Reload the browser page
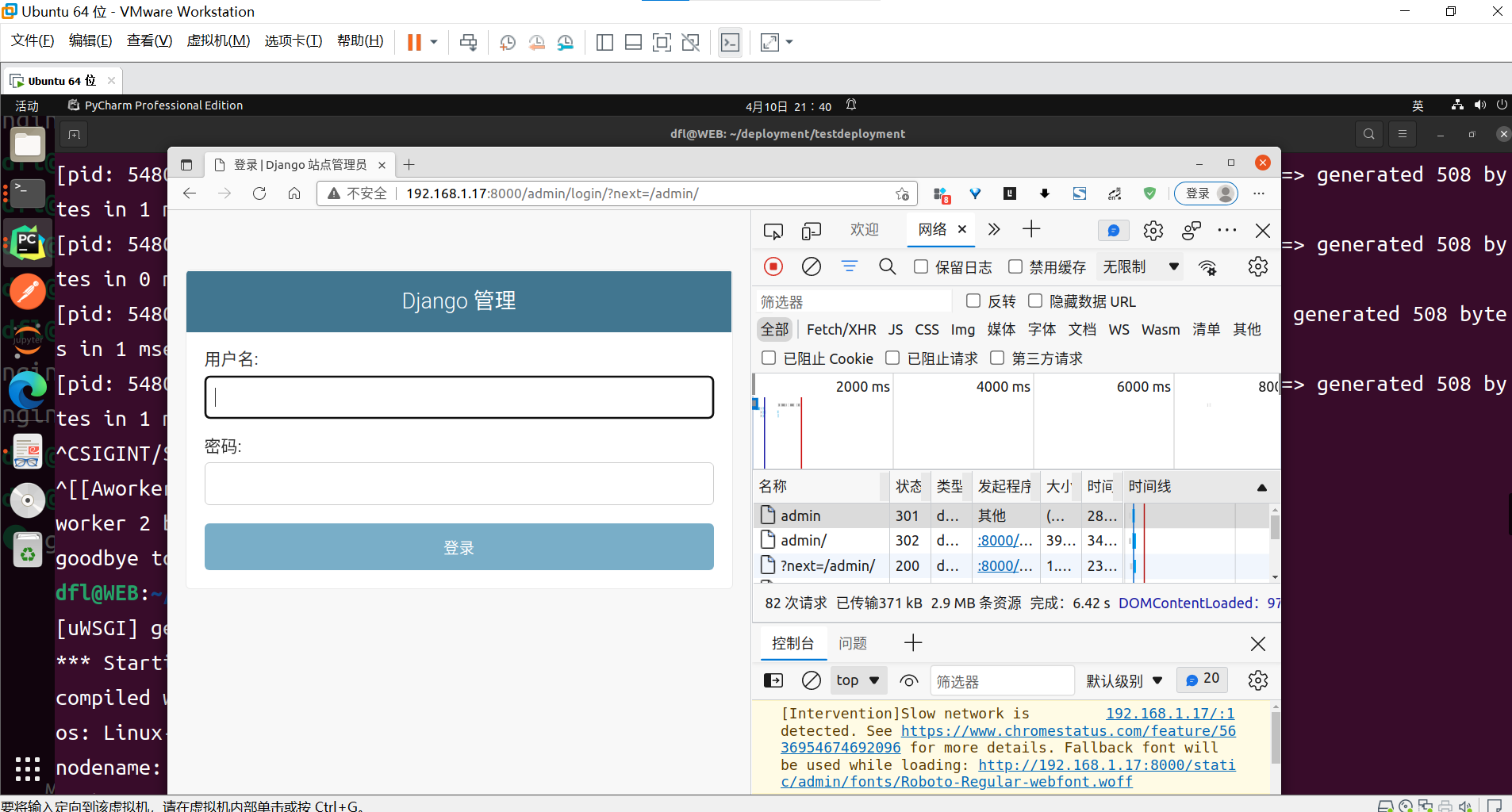Viewport: 1512px width, 812px height. coord(259,193)
